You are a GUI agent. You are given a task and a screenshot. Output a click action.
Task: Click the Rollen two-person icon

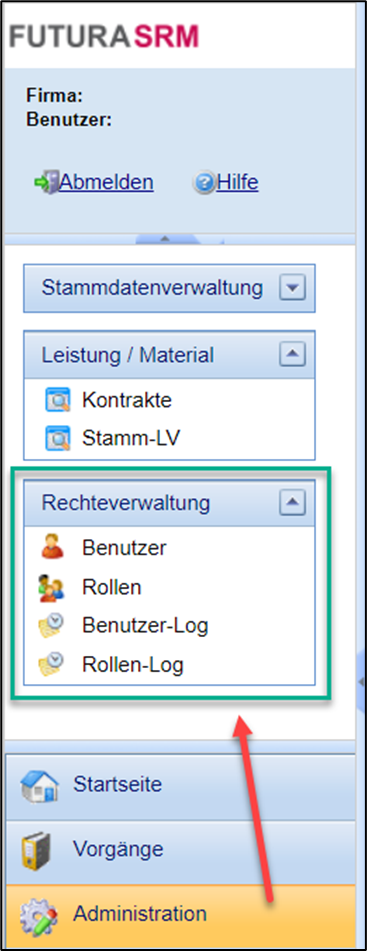pyautogui.click(x=52, y=588)
